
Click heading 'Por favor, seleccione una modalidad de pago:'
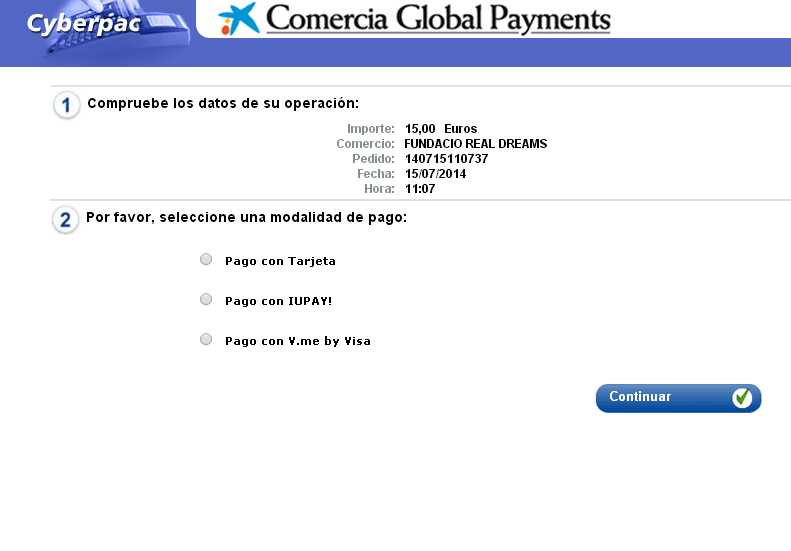coord(246,217)
